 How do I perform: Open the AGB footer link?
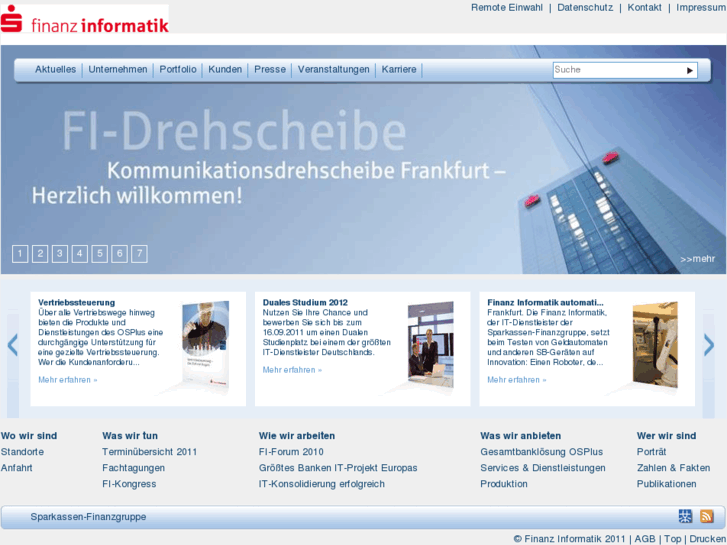pyautogui.click(x=645, y=539)
